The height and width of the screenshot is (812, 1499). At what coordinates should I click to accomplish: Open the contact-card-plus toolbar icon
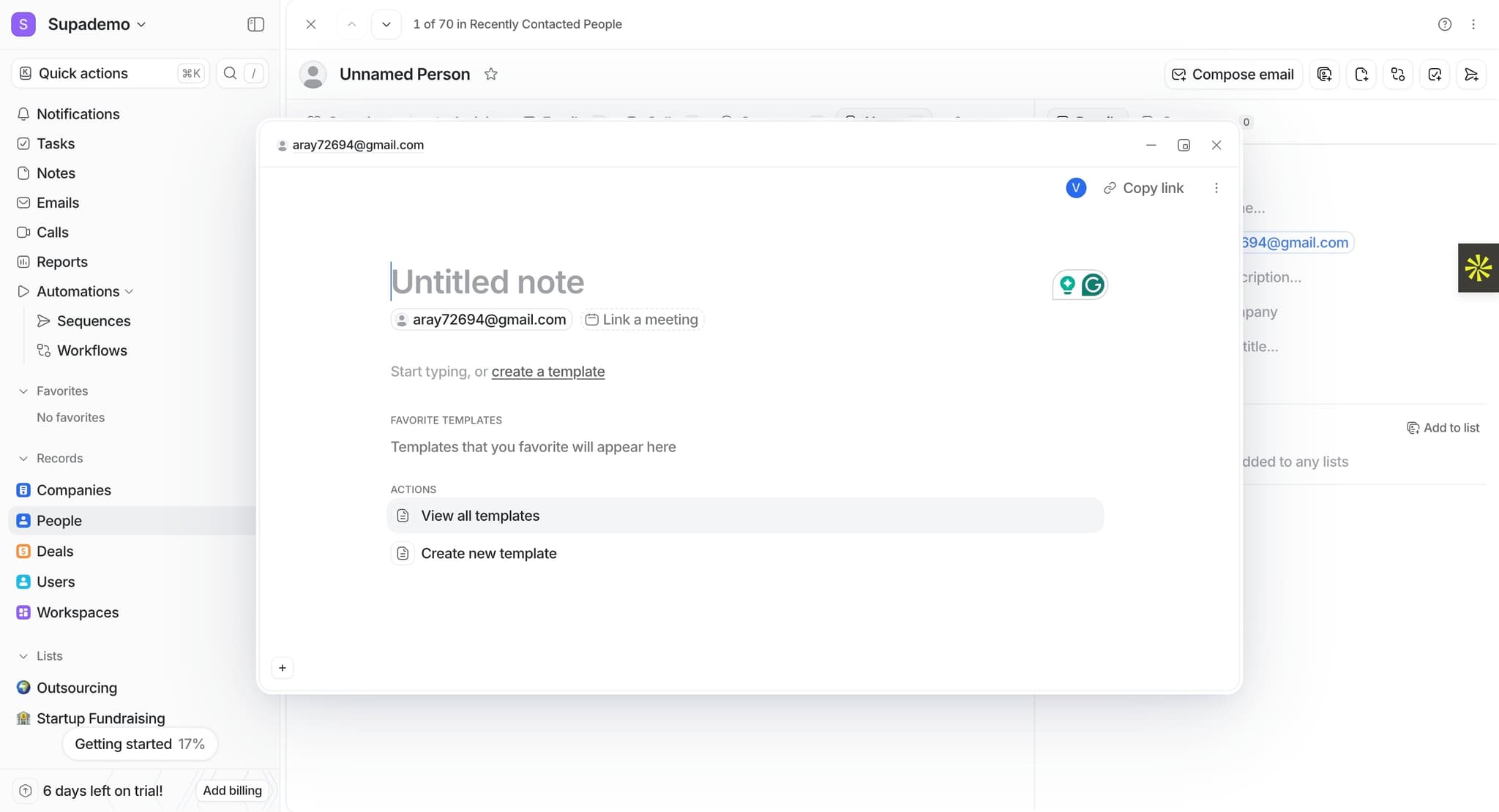[x=1325, y=74]
